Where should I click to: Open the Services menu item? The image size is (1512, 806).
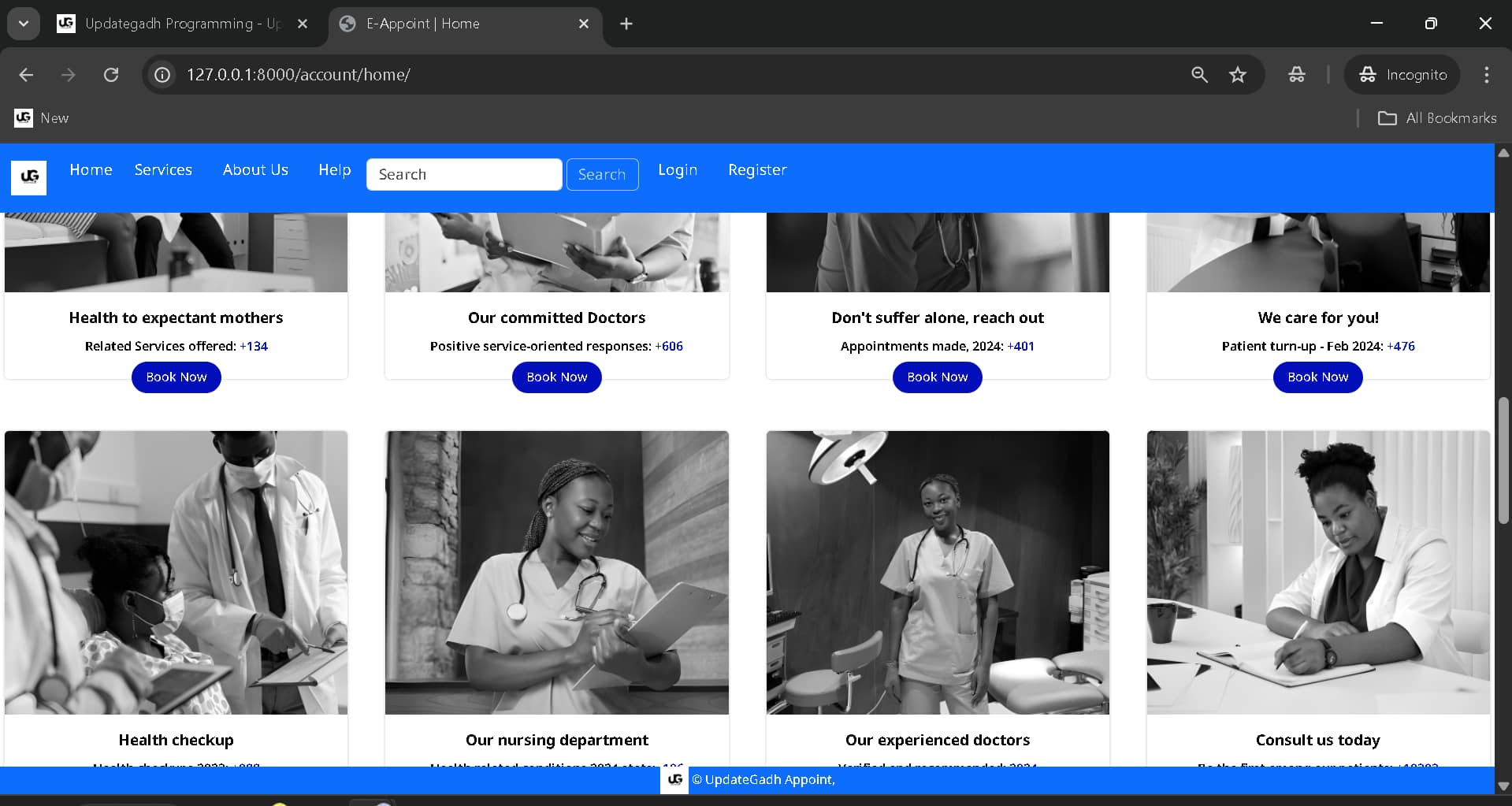tap(162, 169)
